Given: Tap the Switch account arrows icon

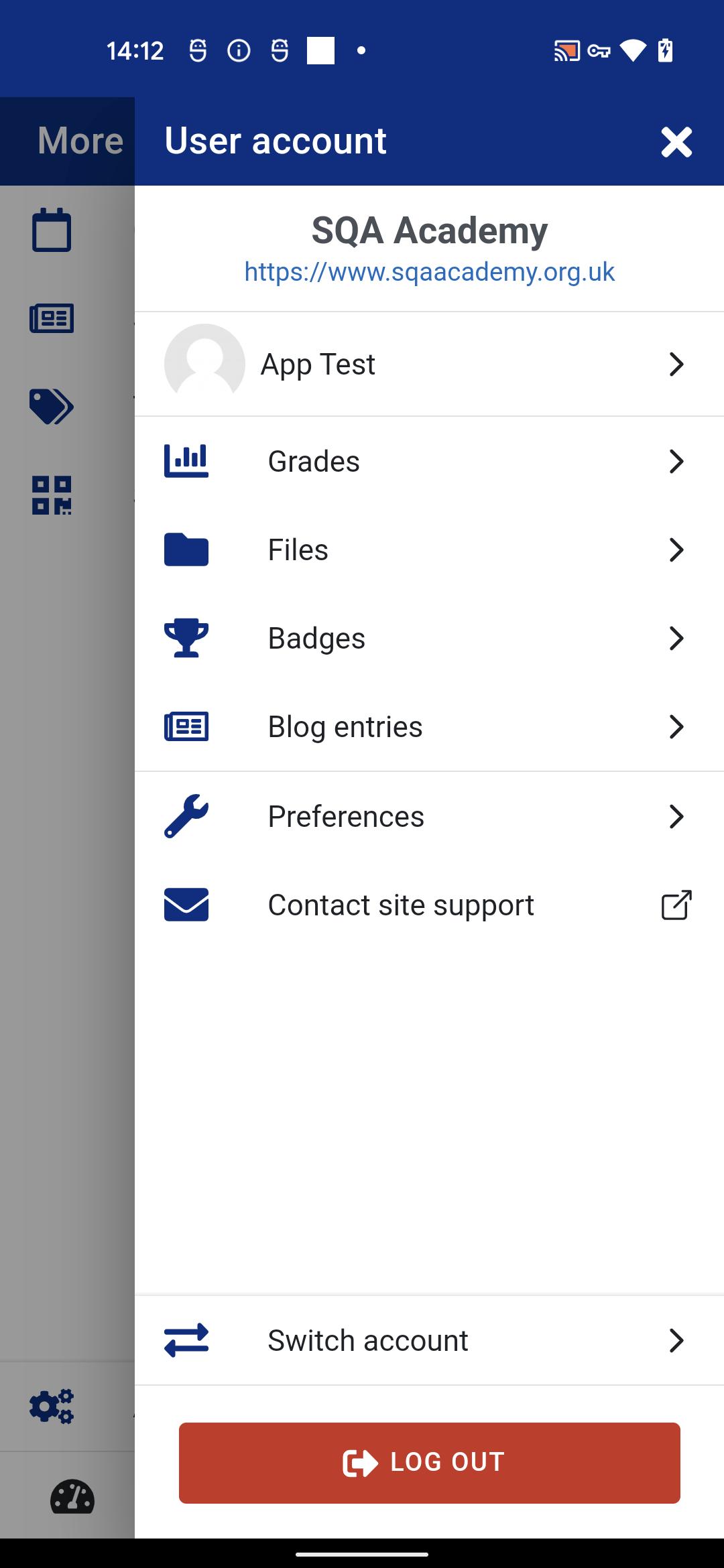Looking at the screenshot, I should click(x=186, y=1340).
